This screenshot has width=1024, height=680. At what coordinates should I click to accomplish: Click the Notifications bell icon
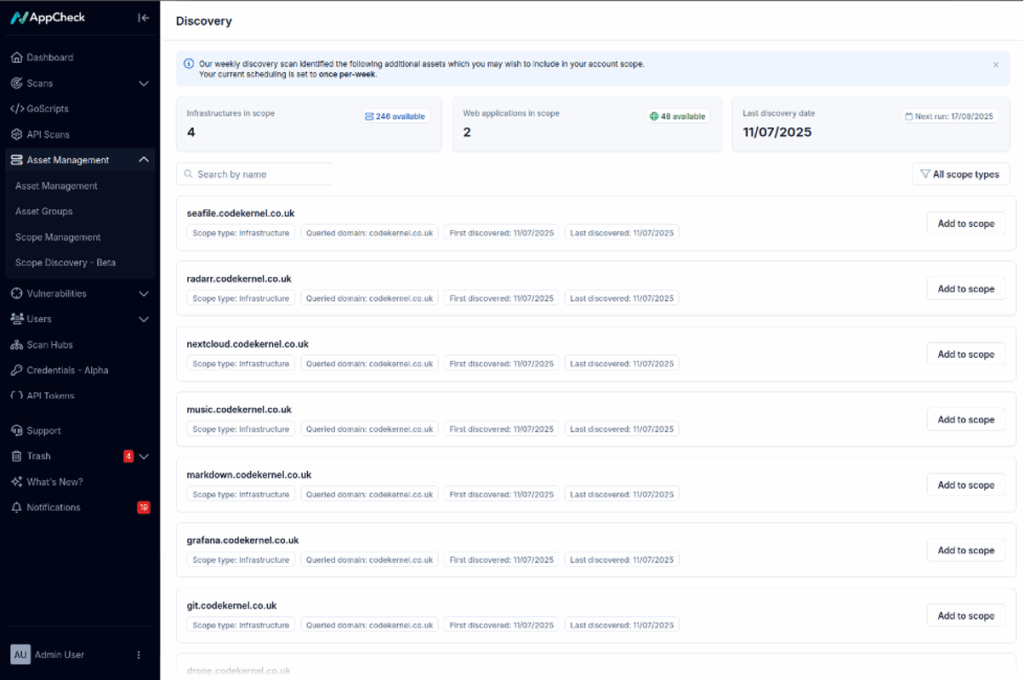[x=17, y=508]
